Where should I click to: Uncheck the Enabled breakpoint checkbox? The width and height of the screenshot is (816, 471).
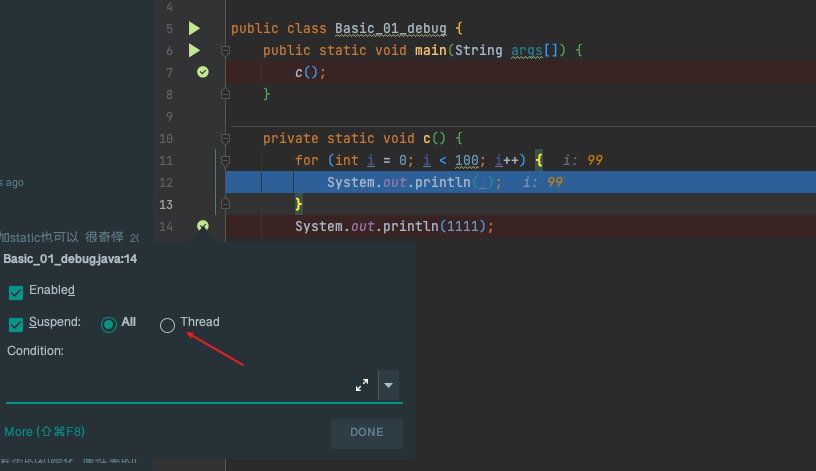[16, 291]
